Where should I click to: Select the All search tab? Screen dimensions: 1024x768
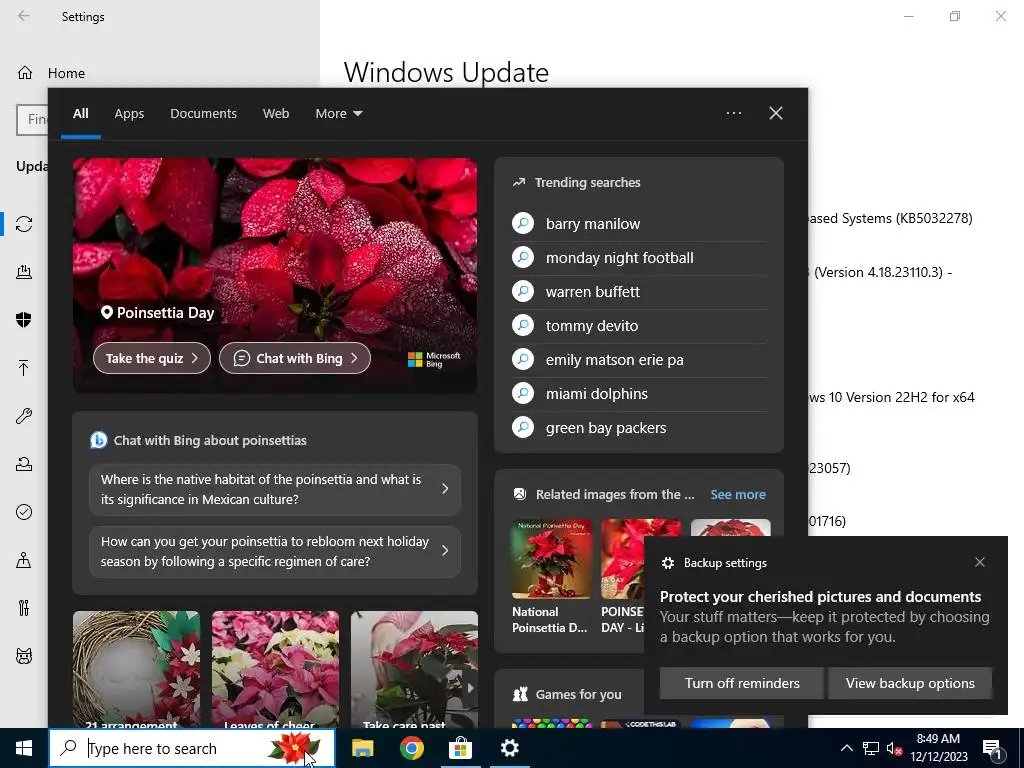click(80, 114)
